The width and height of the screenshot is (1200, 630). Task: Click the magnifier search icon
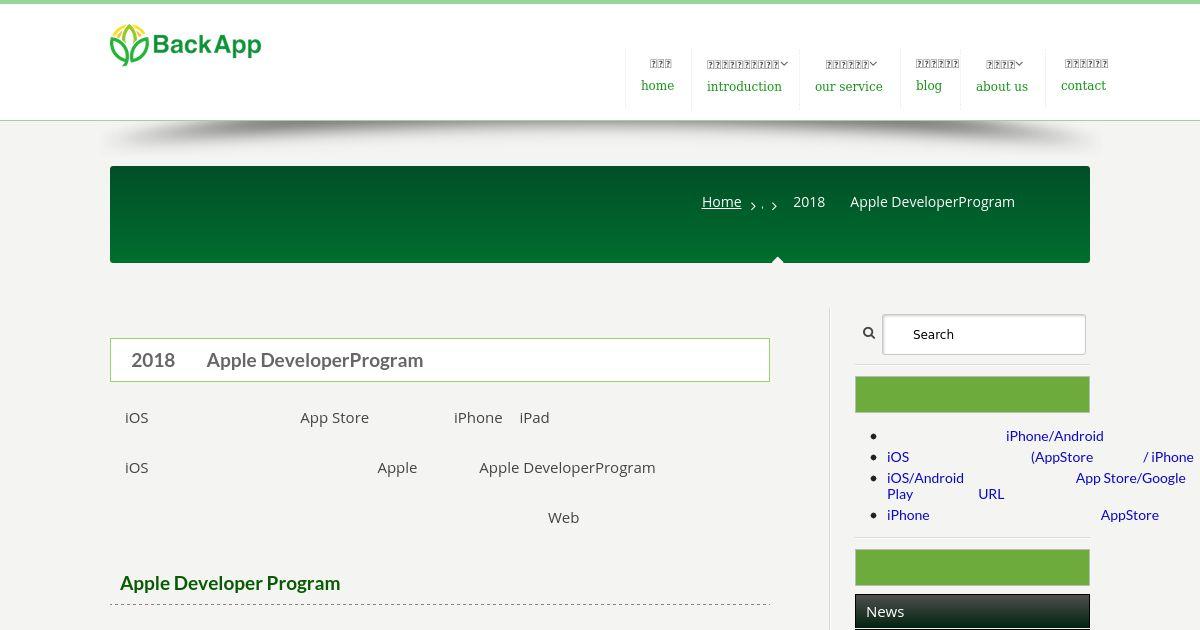coord(869,333)
